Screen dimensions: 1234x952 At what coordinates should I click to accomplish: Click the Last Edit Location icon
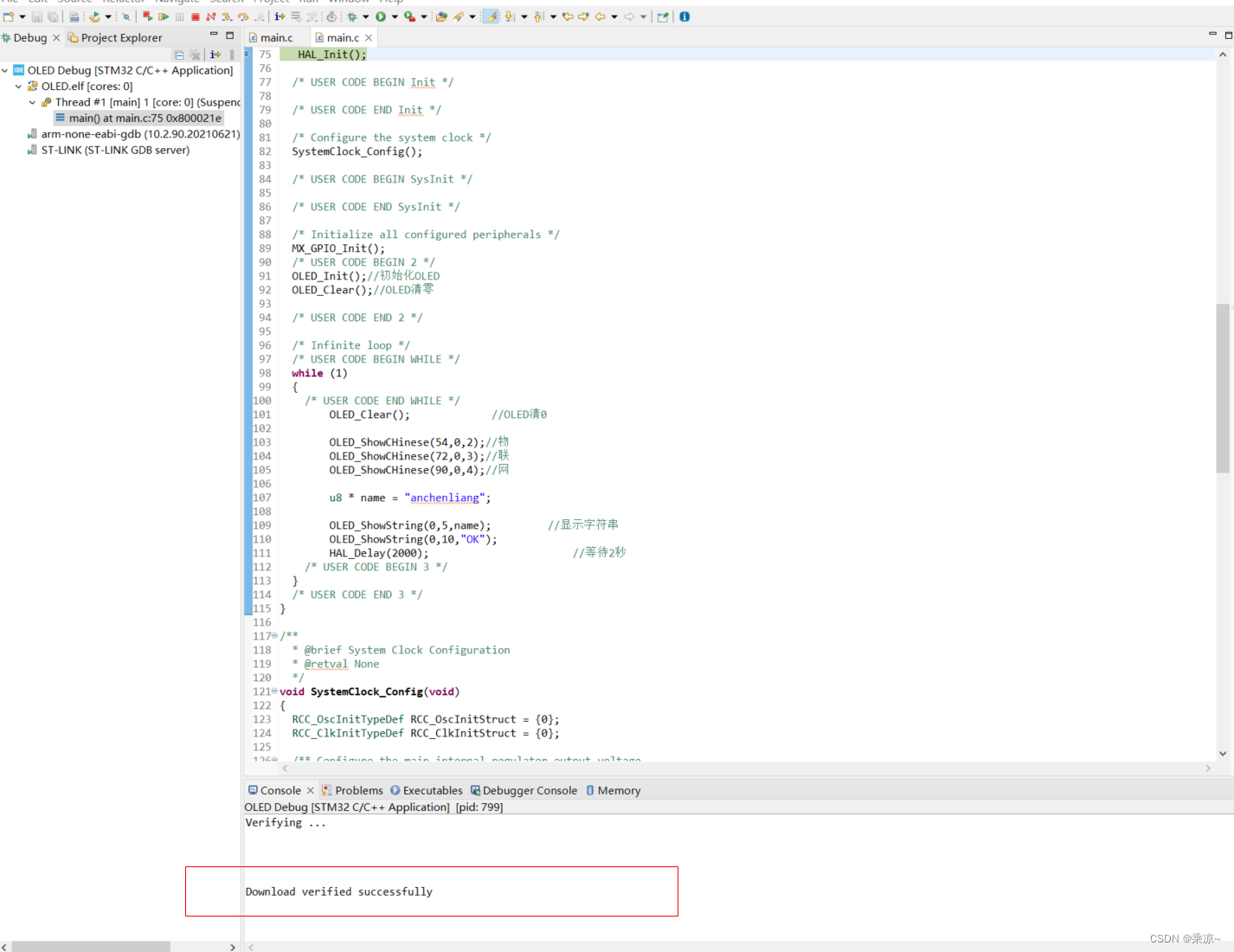(x=569, y=16)
